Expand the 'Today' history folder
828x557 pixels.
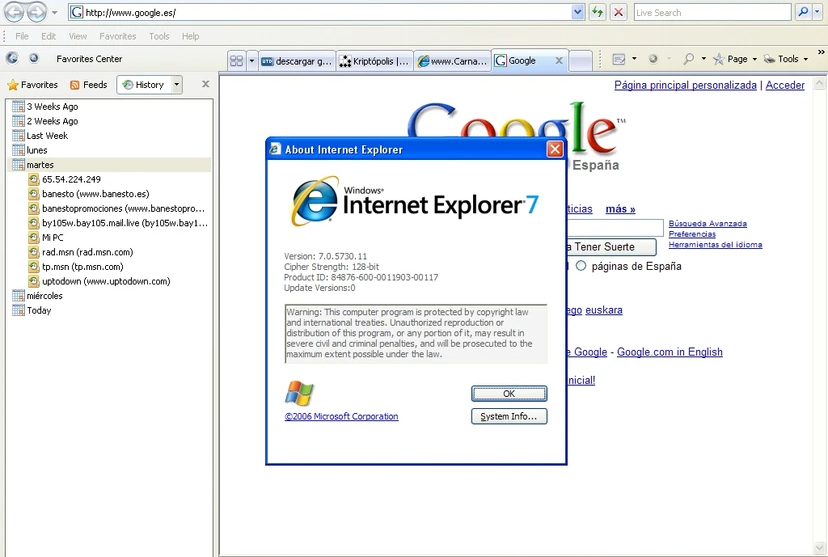tap(32, 310)
